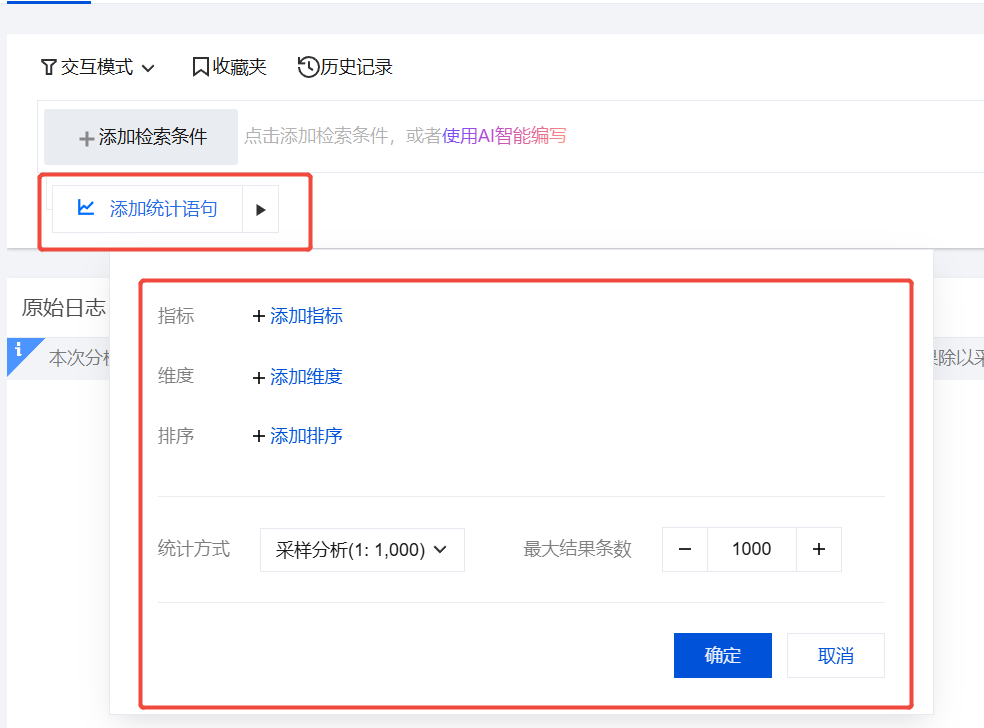Click the 最大结果条数 field showing 1000

(x=751, y=549)
